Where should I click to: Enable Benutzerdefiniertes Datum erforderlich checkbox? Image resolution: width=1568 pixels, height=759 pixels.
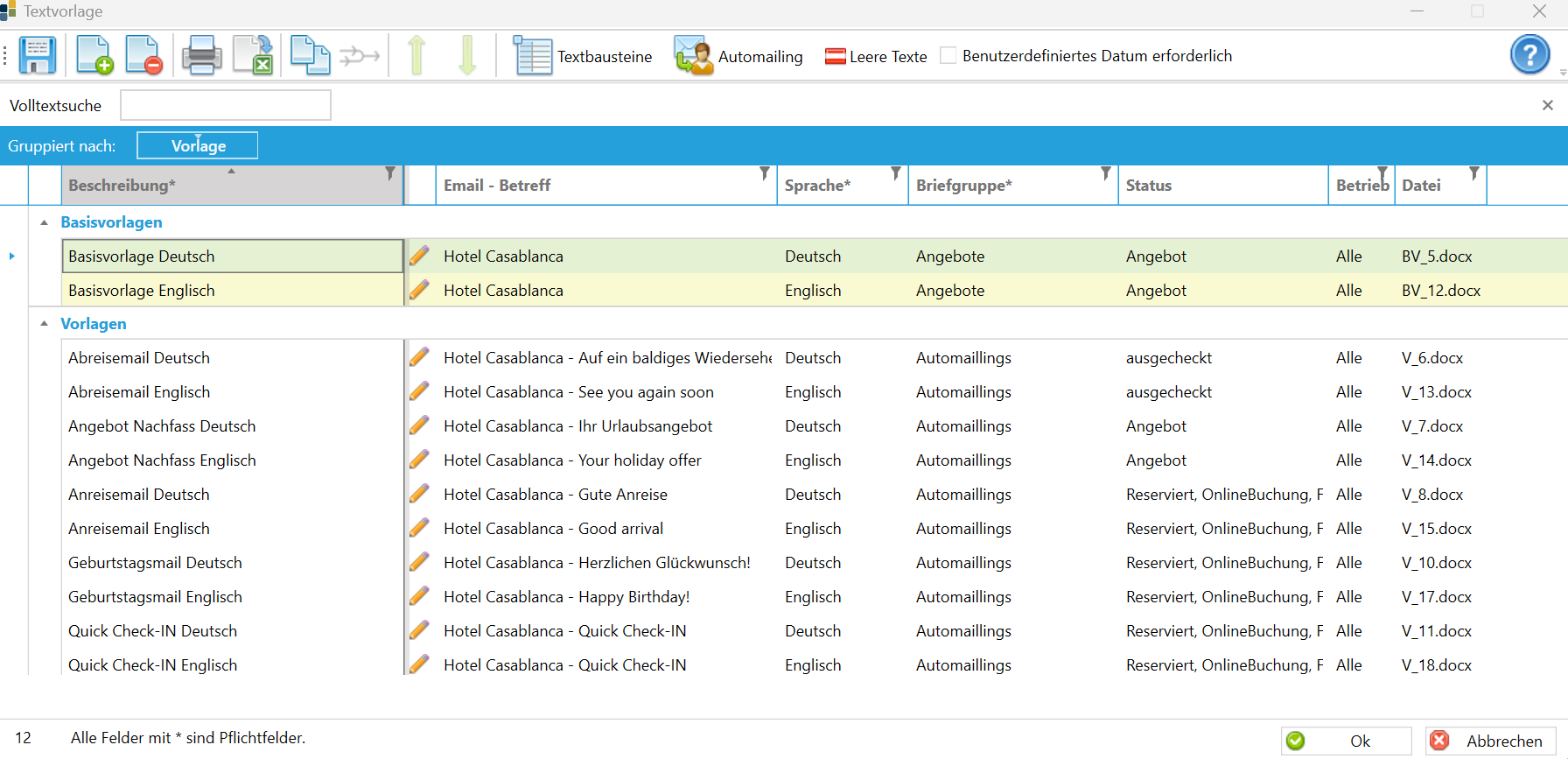click(x=948, y=56)
